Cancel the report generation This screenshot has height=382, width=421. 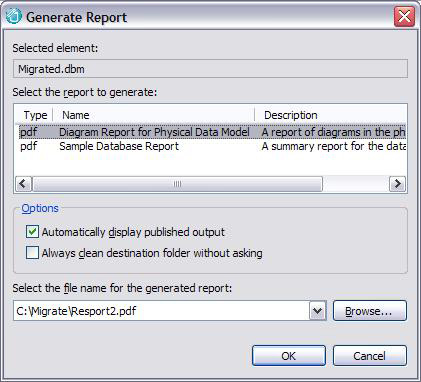[x=370, y=356]
